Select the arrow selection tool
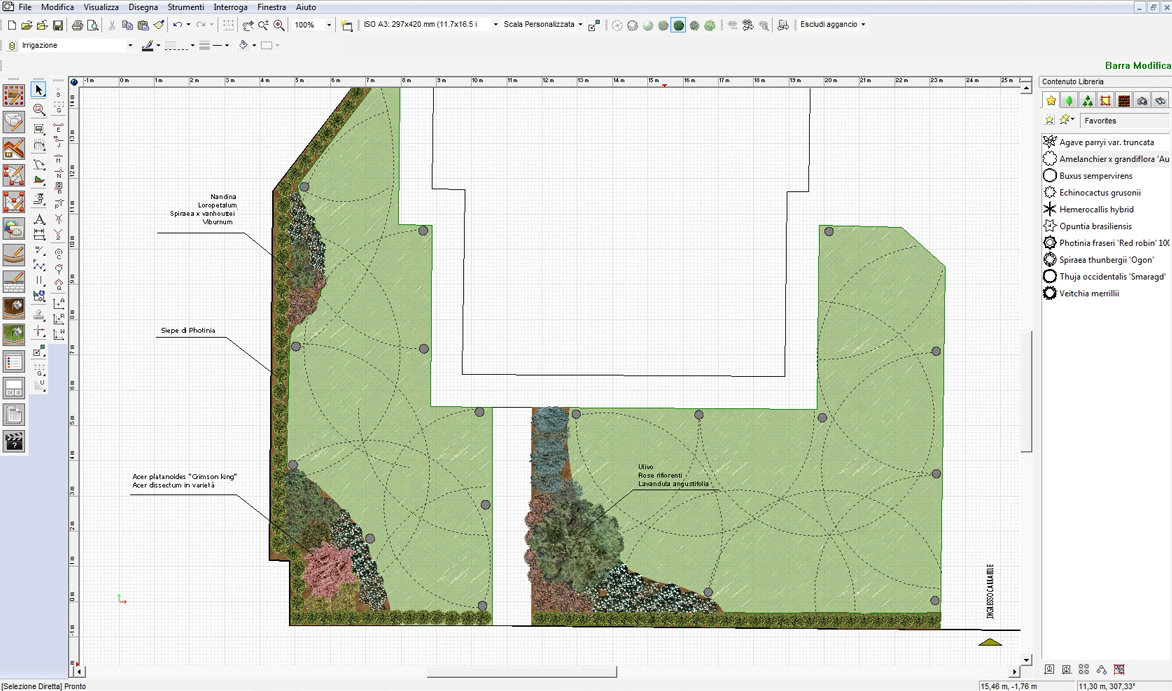 [39, 90]
